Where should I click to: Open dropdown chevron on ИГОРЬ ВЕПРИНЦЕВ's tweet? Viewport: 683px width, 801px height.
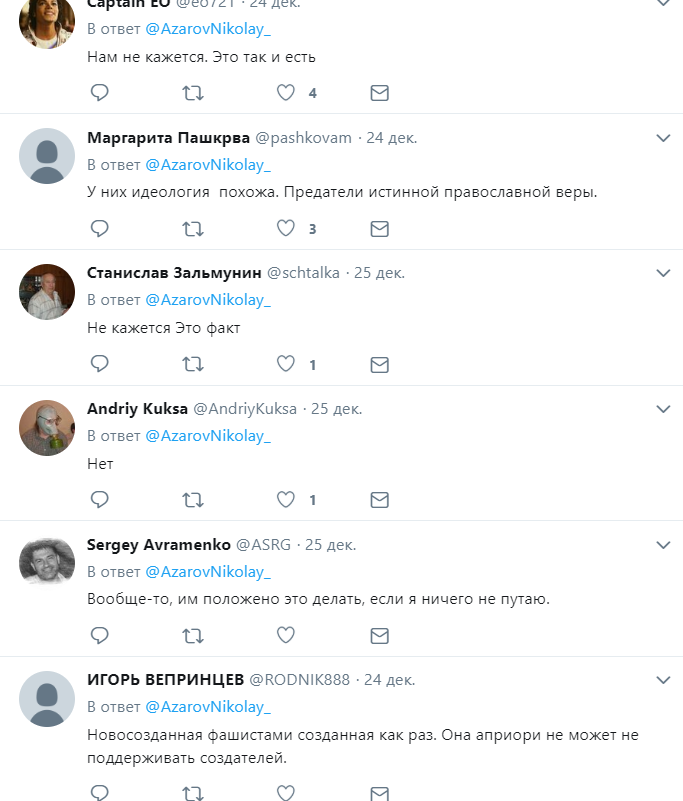coord(663,680)
